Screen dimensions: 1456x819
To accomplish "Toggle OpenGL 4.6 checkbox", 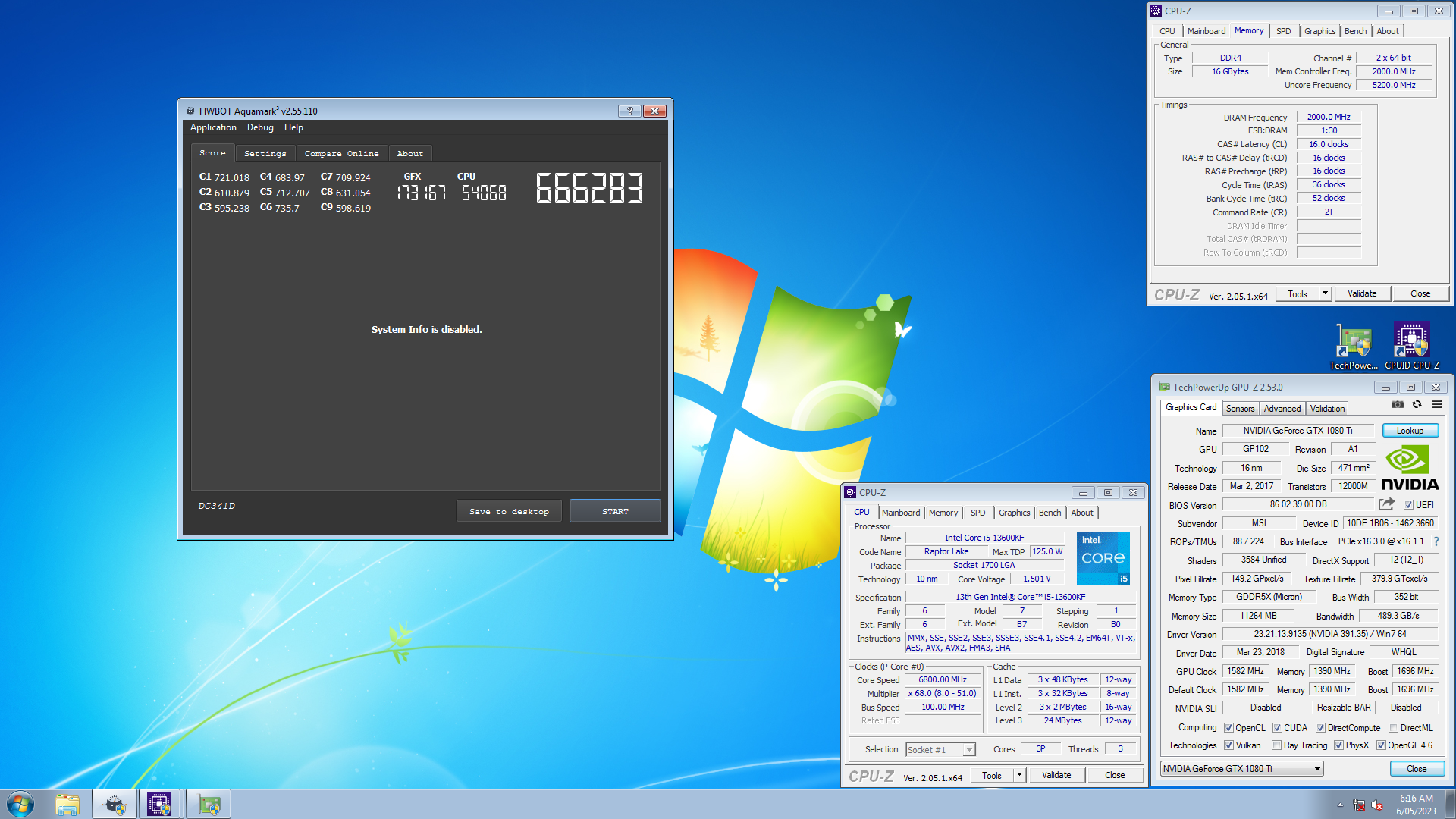I will (1381, 745).
